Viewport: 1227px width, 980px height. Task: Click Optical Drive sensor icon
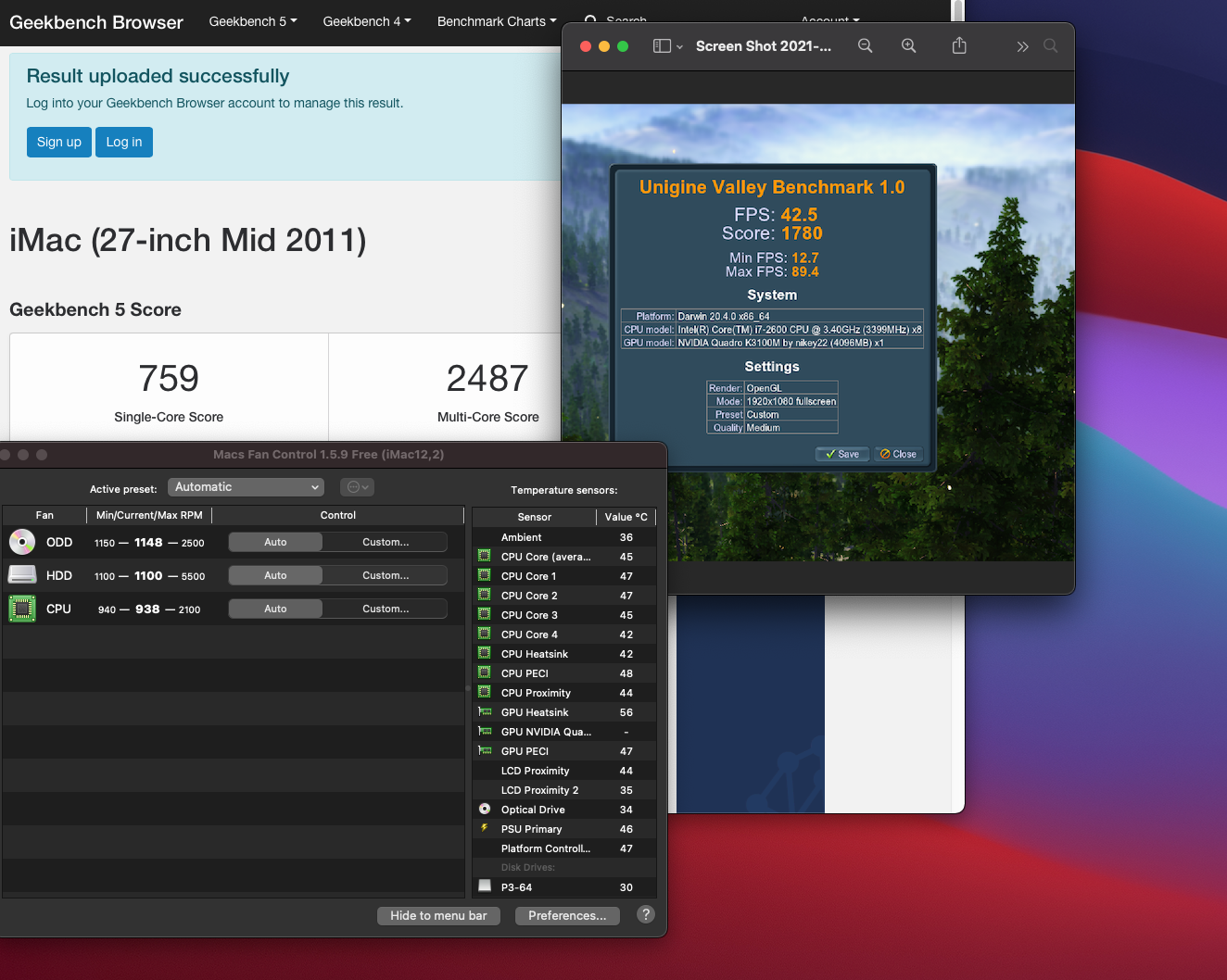point(484,809)
